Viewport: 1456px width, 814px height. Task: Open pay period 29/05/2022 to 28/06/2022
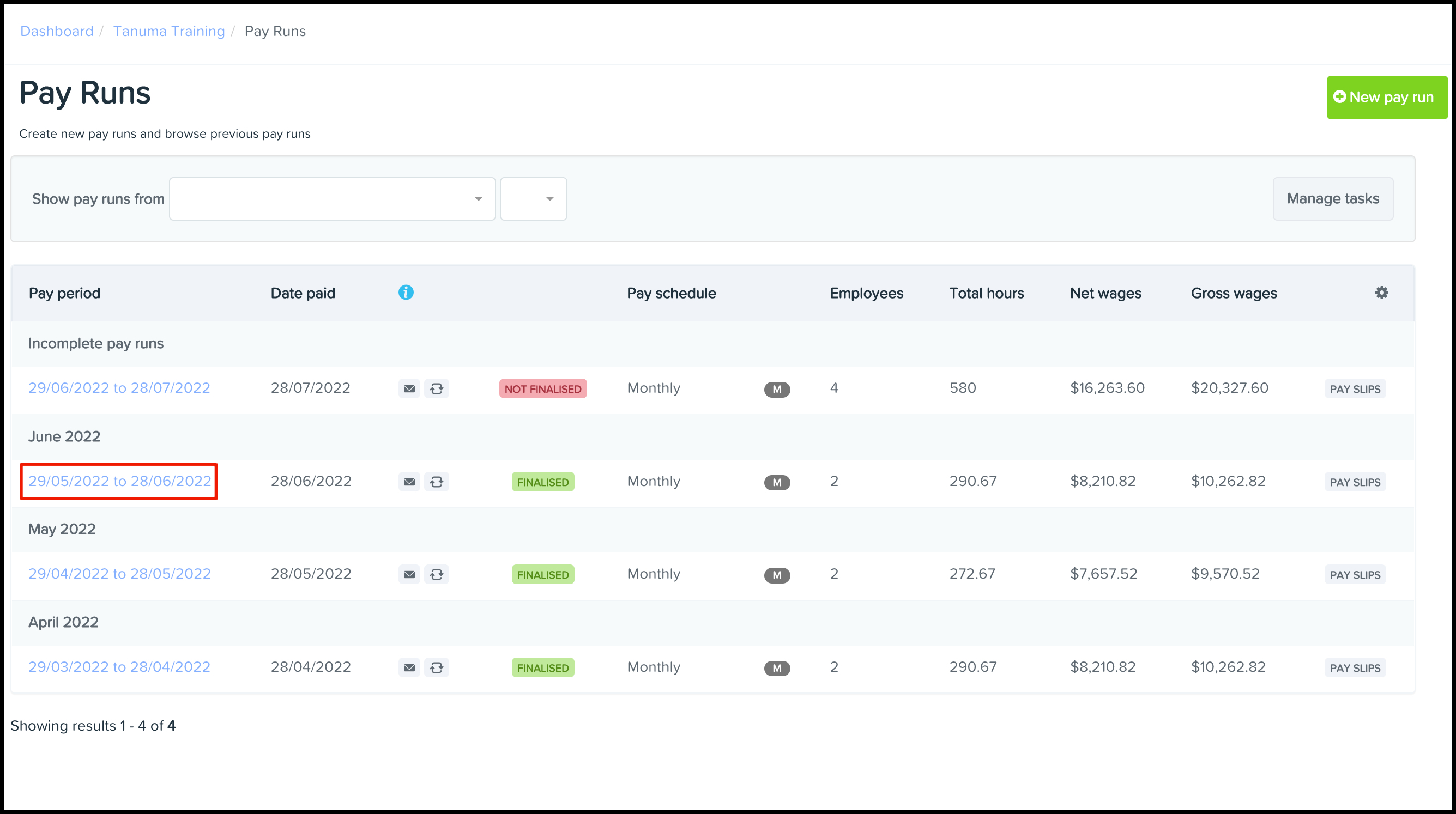tap(119, 481)
